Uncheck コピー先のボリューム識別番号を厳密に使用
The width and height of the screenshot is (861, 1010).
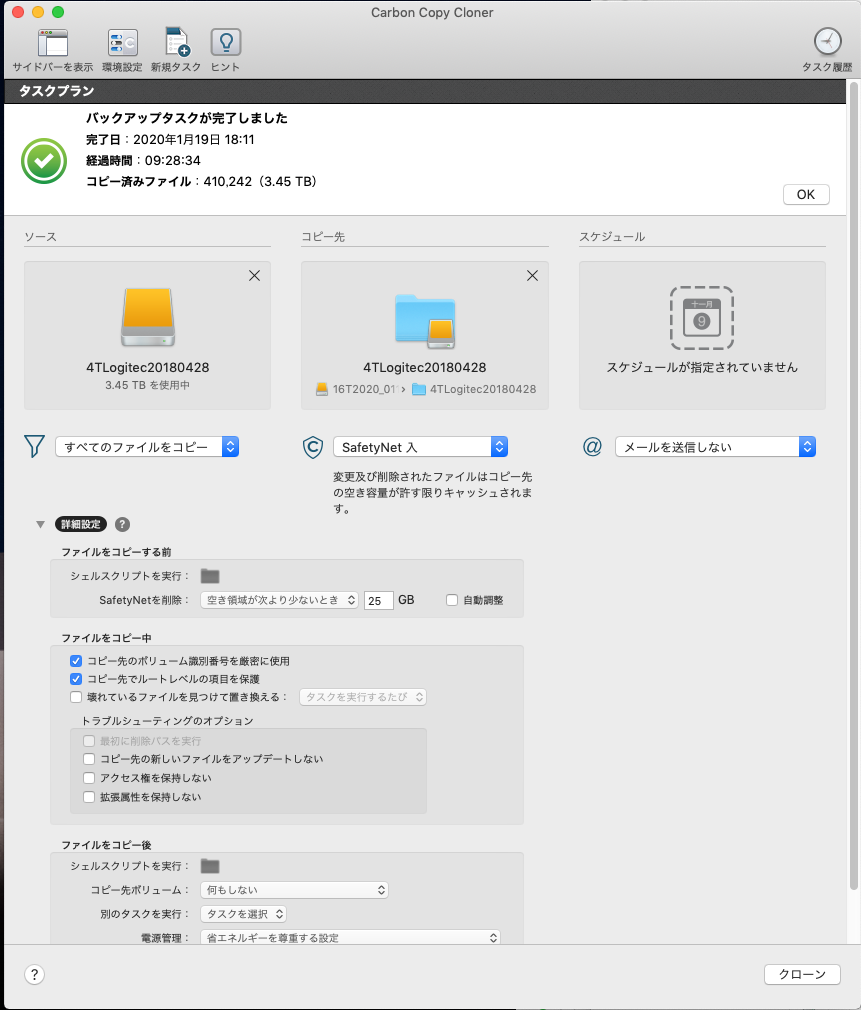coord(76,661)
